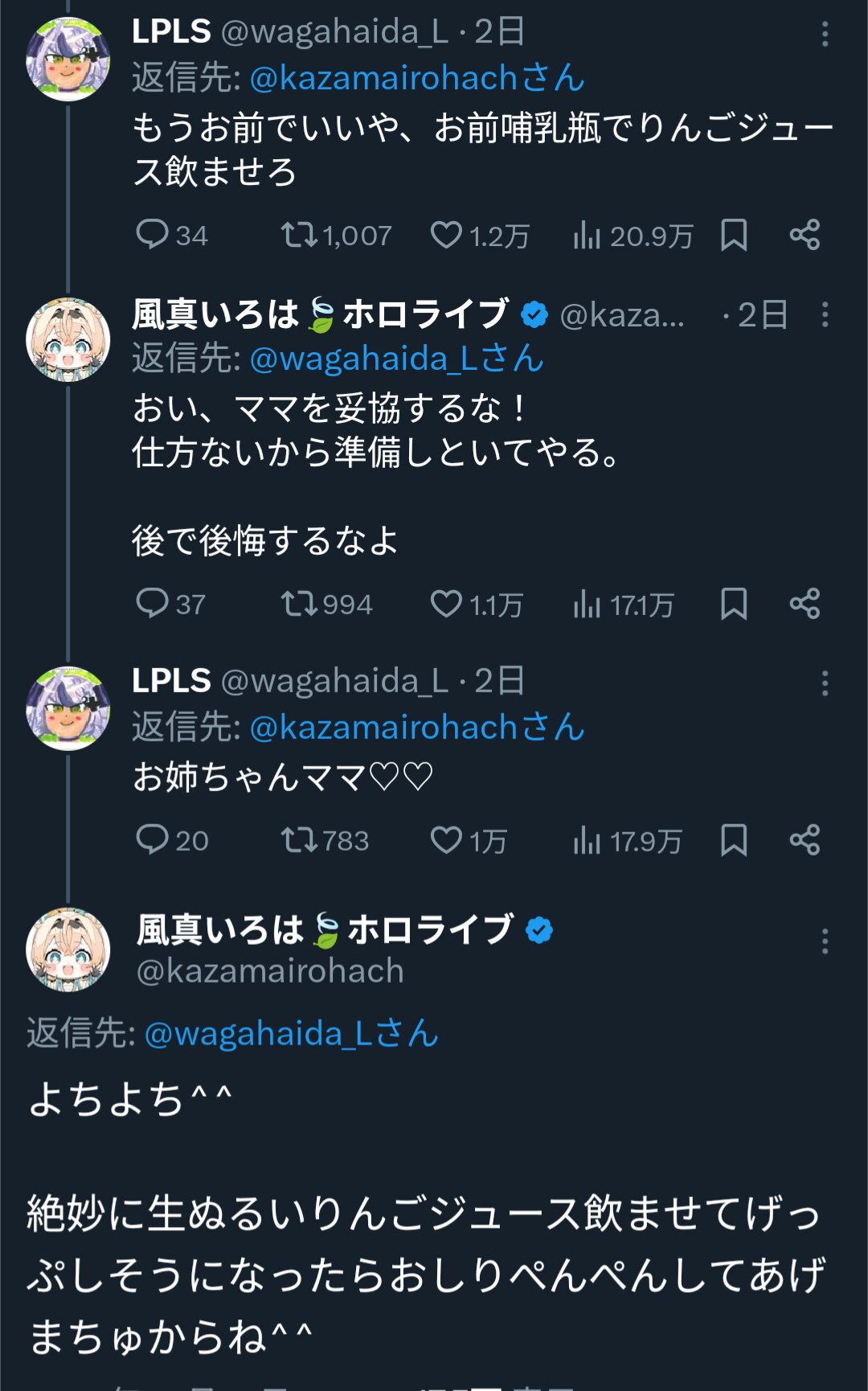Image resolution: width=868 pixels, height=1391 pixels.
Task: Open more menu on お姉ちゃんママ tweet
Action: click(x=825, y=683)
